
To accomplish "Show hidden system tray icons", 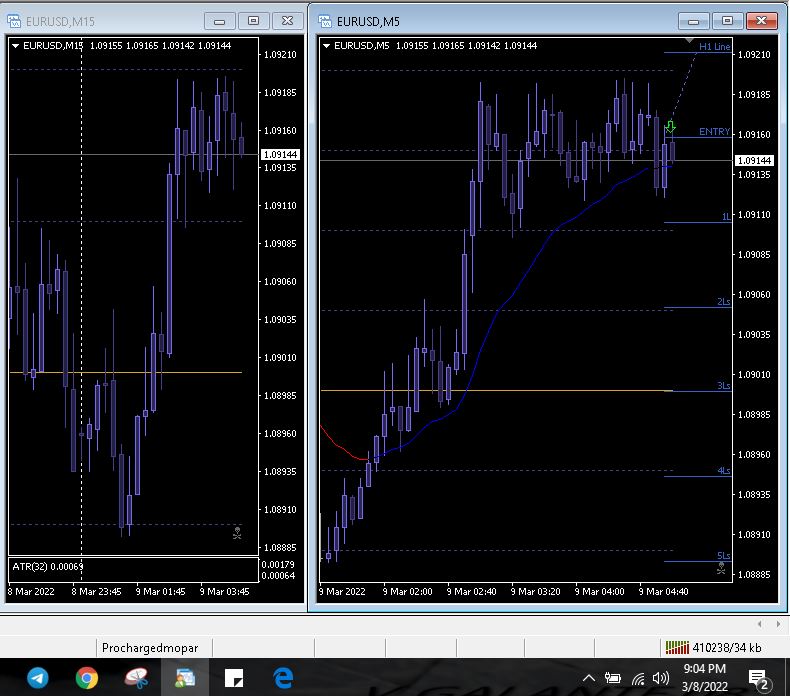I will 589,678.
